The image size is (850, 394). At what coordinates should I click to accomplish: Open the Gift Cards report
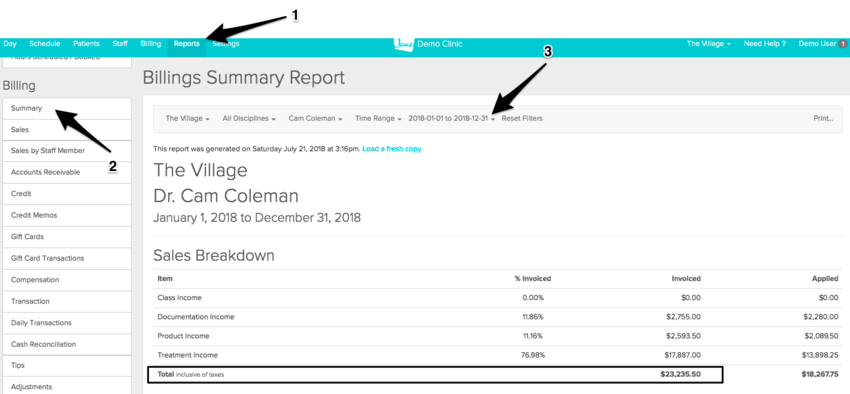[x=67, y=237]
